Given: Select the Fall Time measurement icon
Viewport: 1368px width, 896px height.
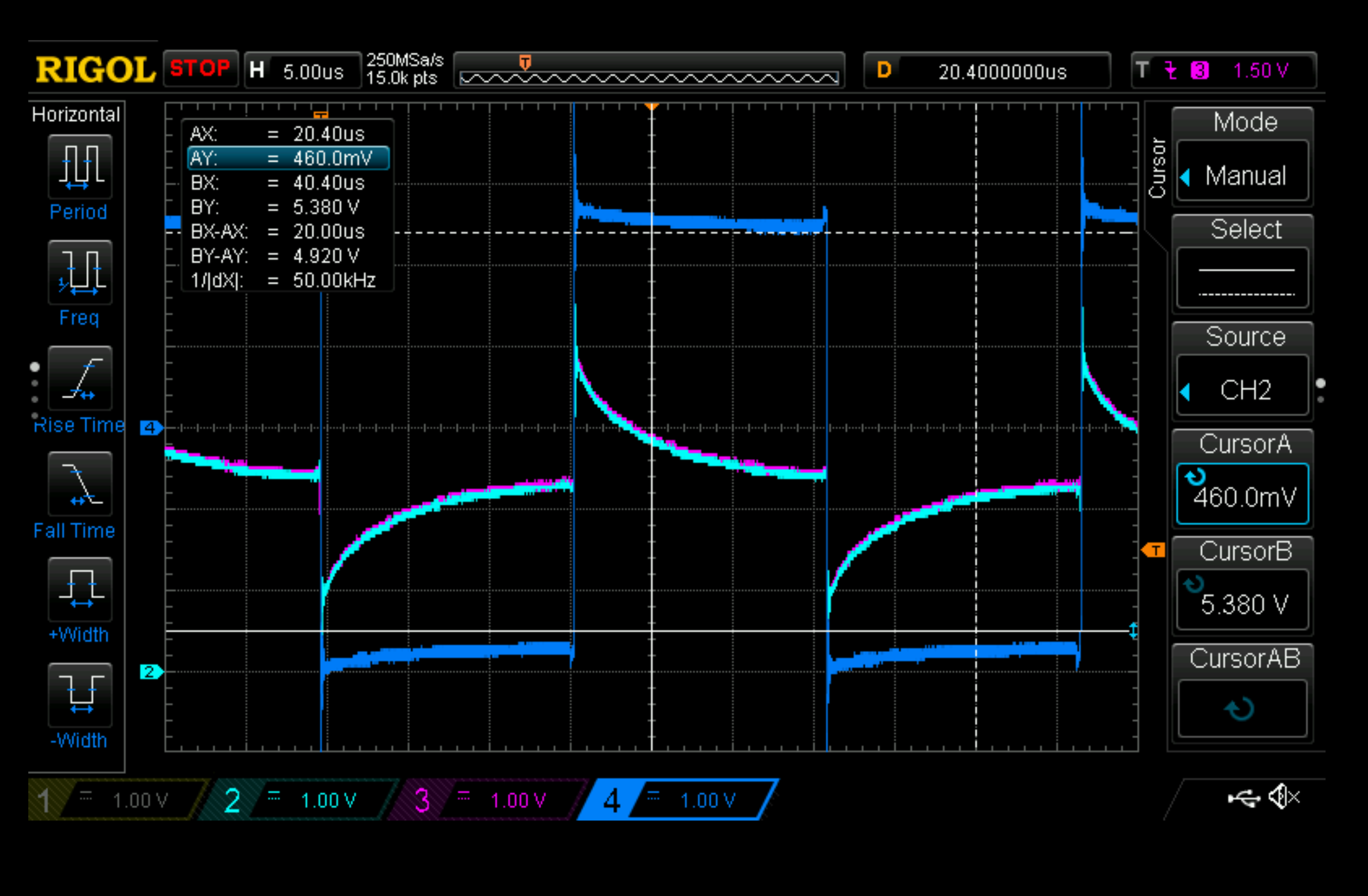Looking at the screenshot, I should click(80, 483).
